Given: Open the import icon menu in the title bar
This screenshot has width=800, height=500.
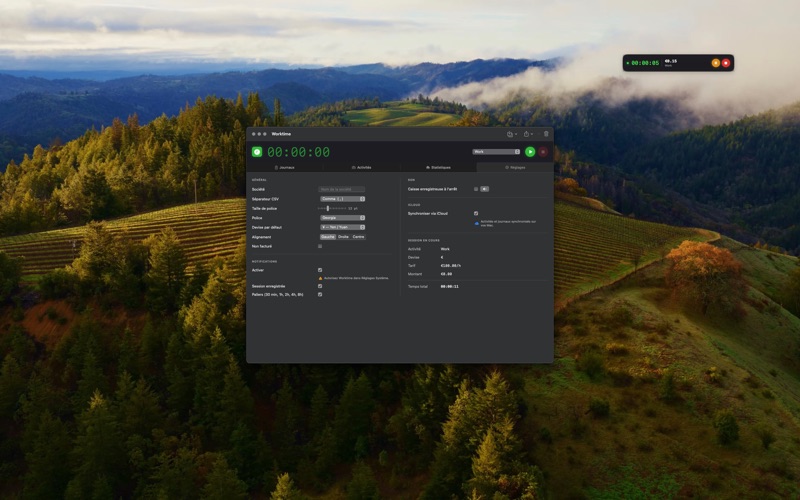Looking at the screenshot, I should point(511,134).
